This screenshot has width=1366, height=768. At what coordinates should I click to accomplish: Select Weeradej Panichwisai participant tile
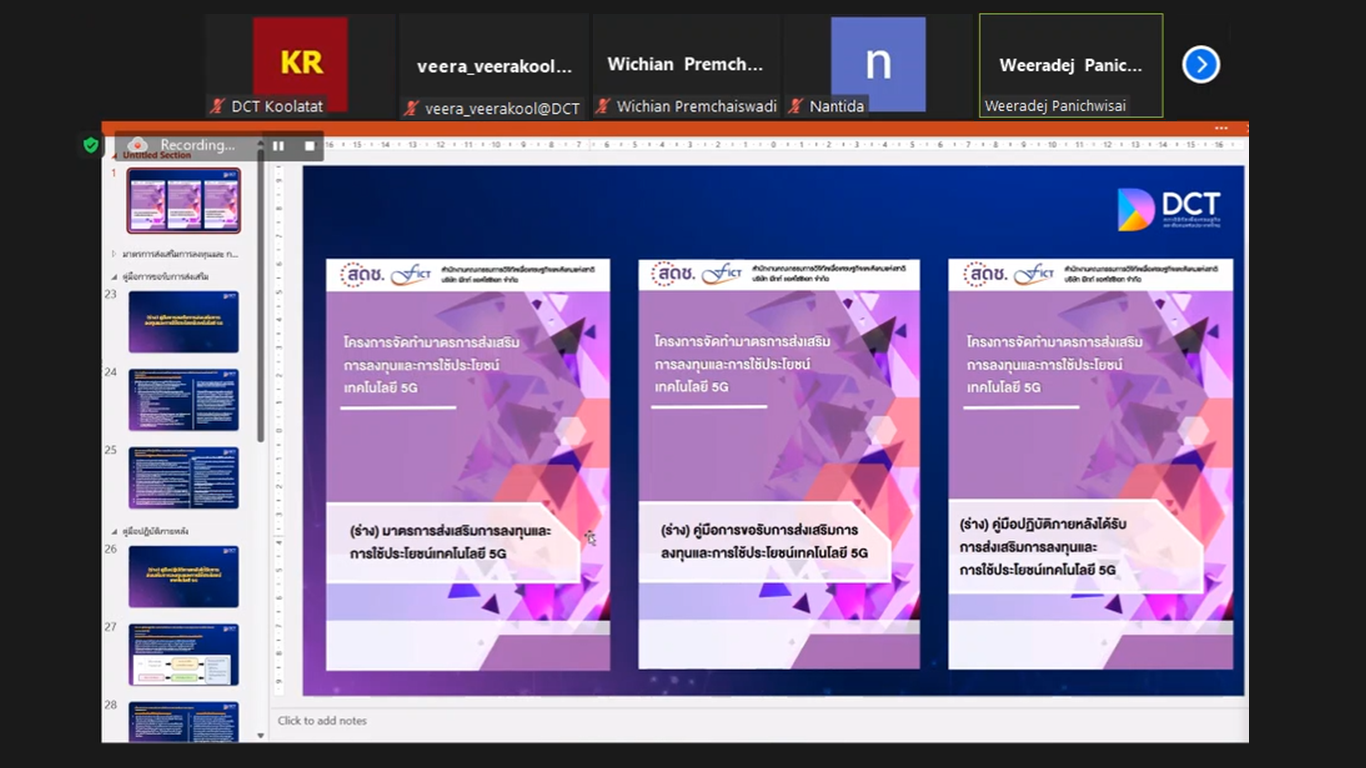point(1071,66)
